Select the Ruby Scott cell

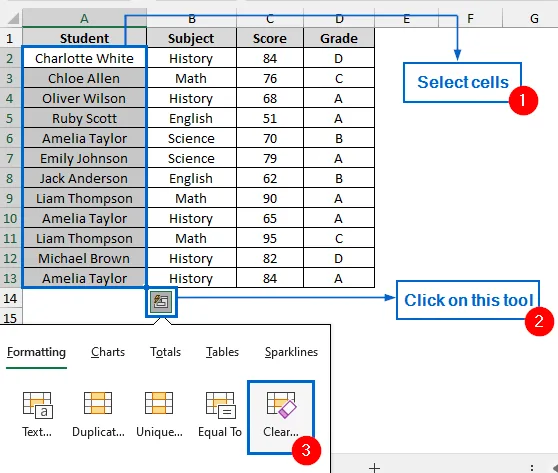coord(84,118)
